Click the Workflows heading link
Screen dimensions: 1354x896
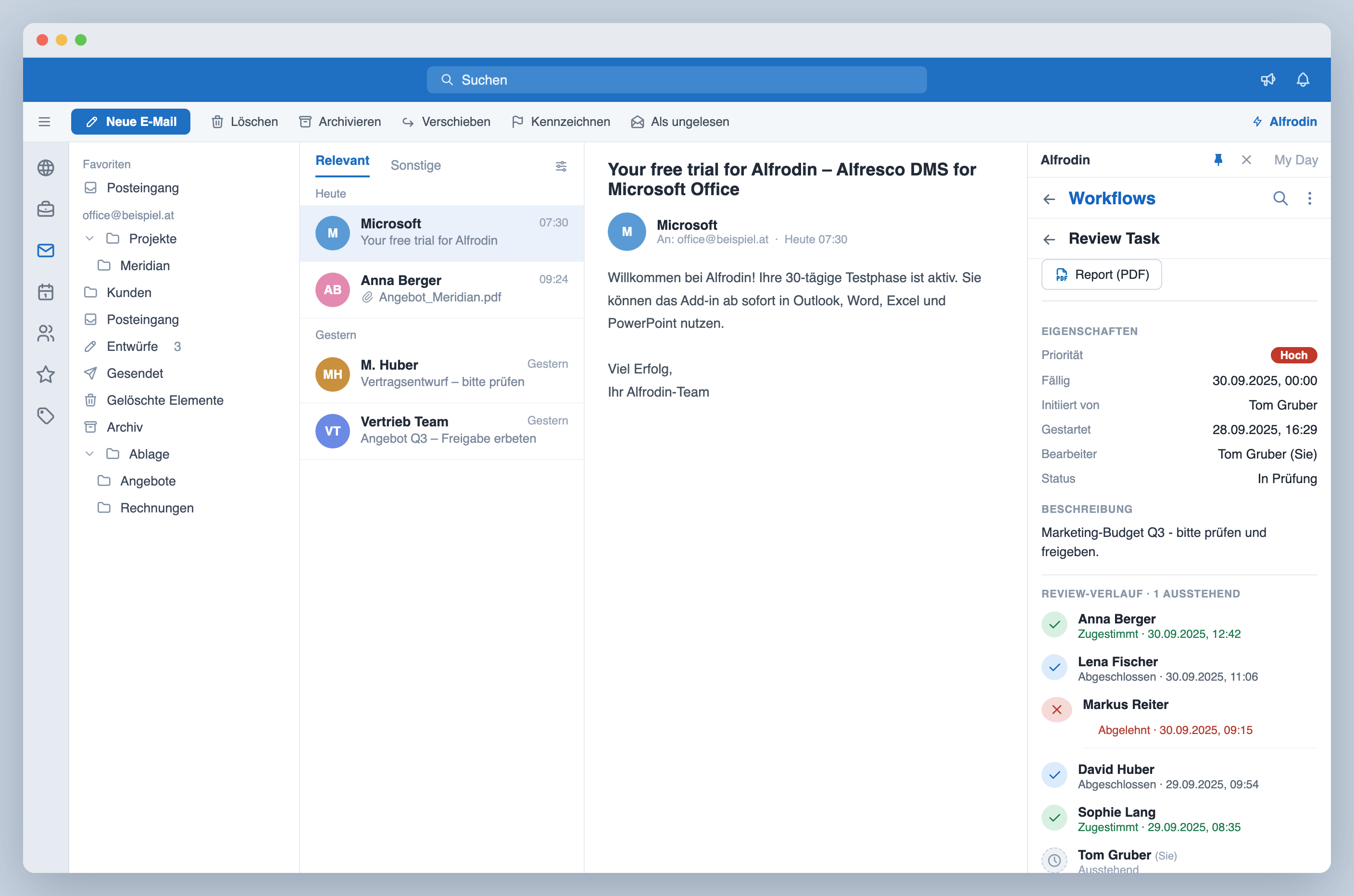[1112, 199]
